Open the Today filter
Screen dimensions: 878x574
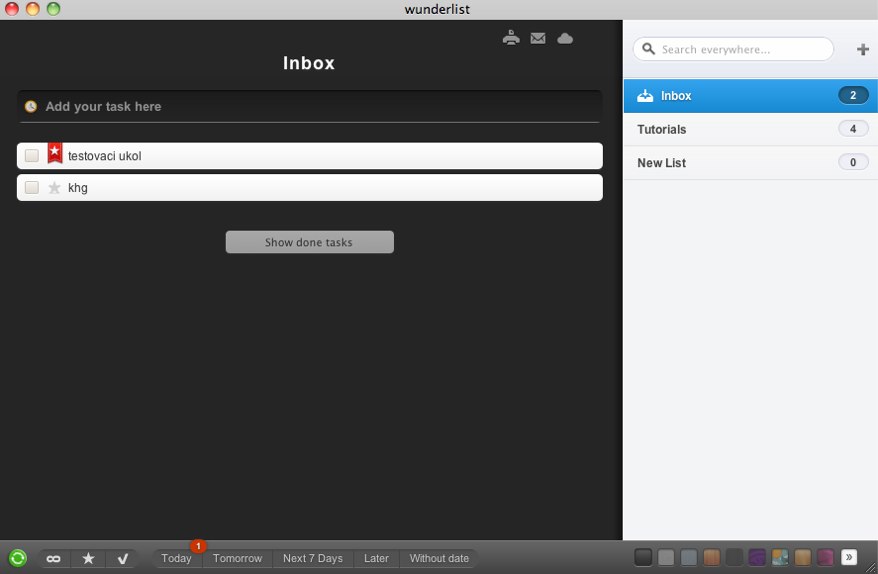[x=176, y=558]
